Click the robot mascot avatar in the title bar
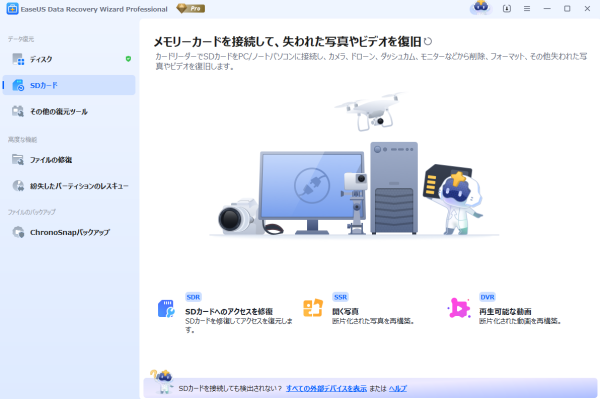 [481, 8]
